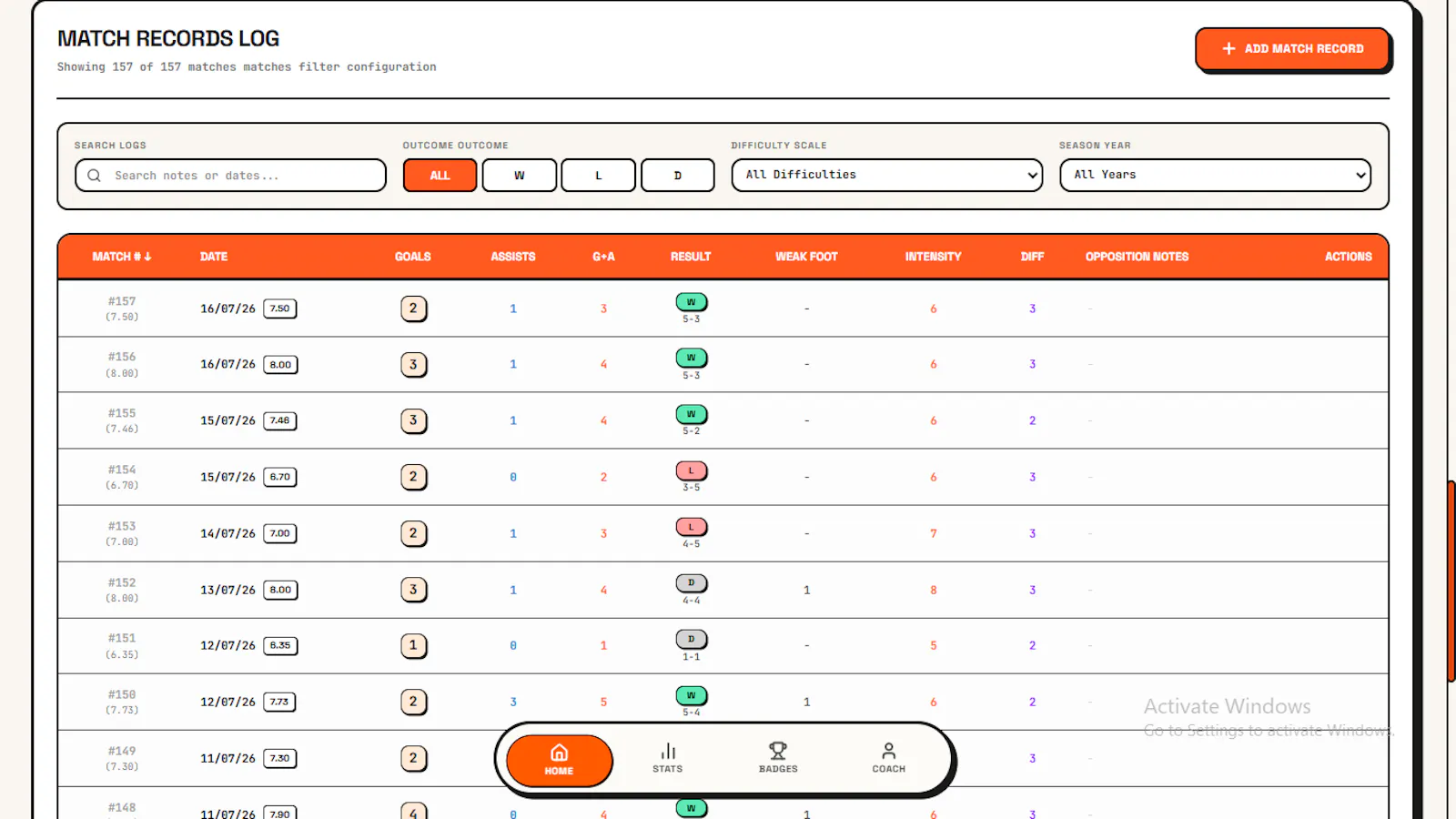This screenshot has height=819, width=1456.
Task: Click the goals badge 1 for match #151
Action: [413, 646]
